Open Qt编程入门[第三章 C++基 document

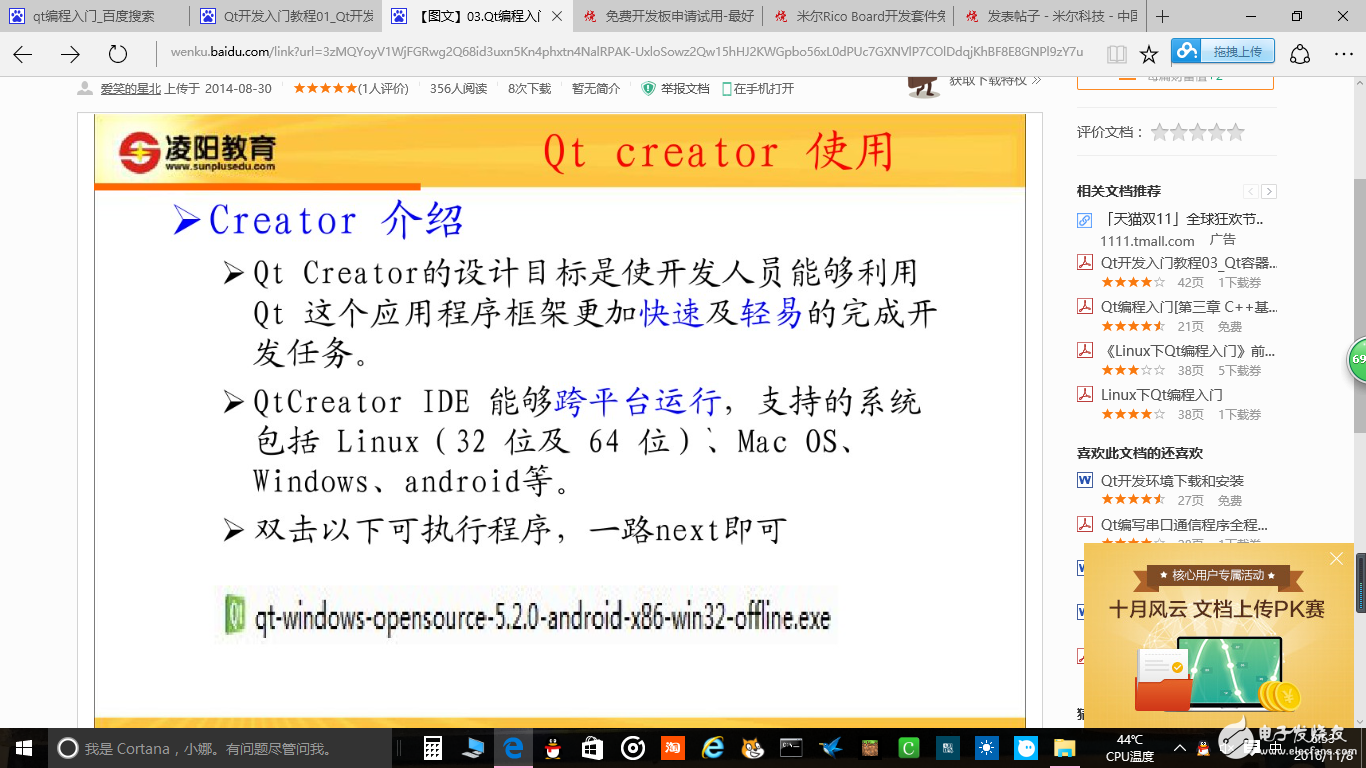pos(1189,307)
